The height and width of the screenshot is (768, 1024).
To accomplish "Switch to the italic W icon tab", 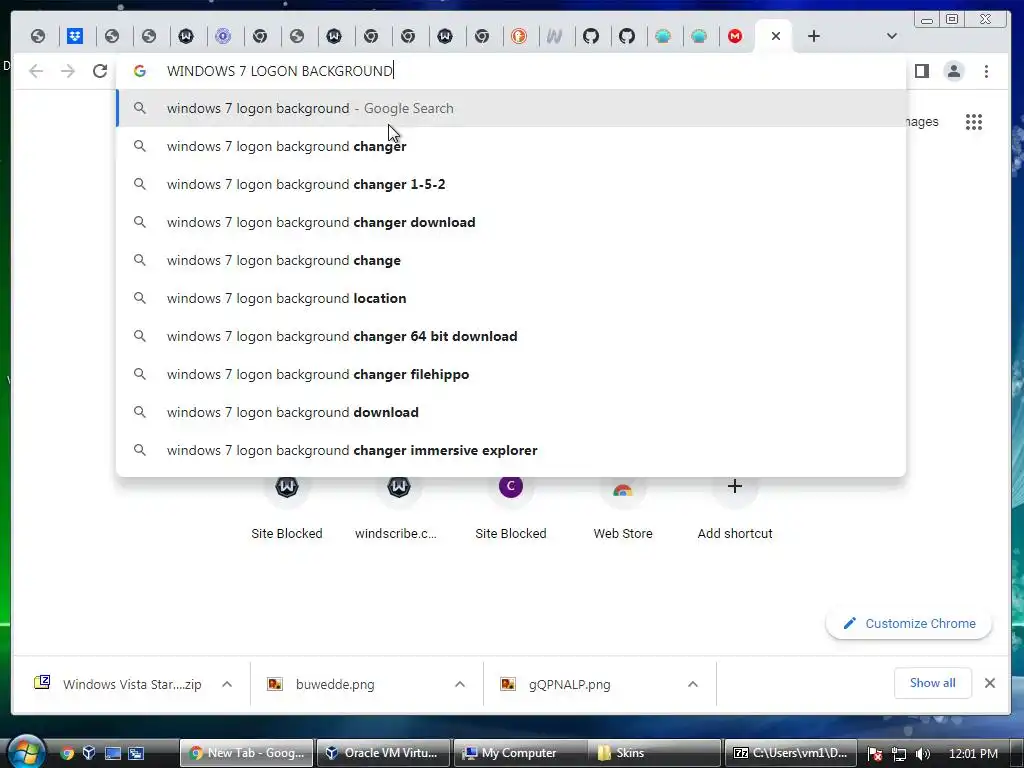I will pyautogui.click(x=554, y=37).
